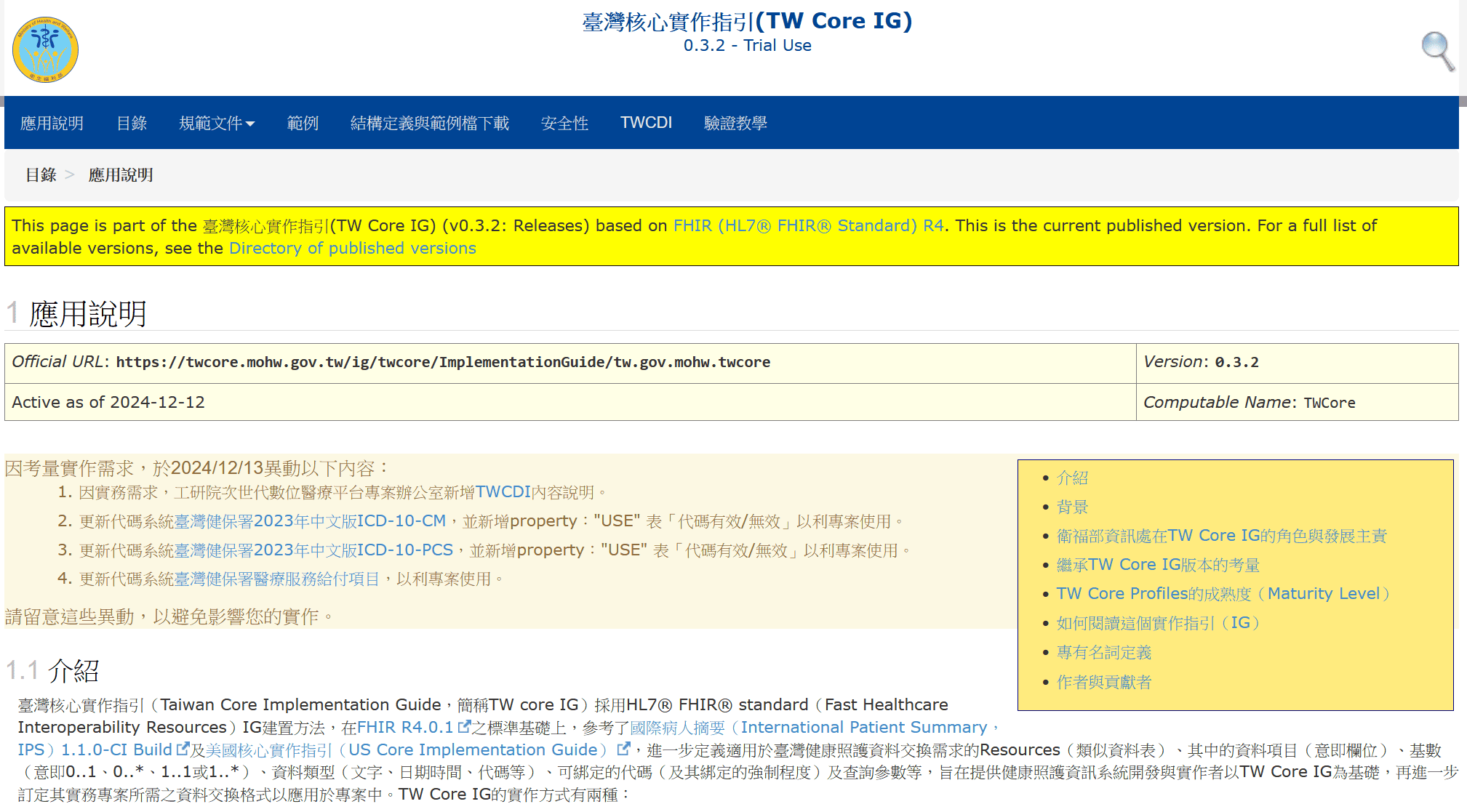Jump to 背景 in the table of contents
Screen dimensions: 1467x812
1072,507
